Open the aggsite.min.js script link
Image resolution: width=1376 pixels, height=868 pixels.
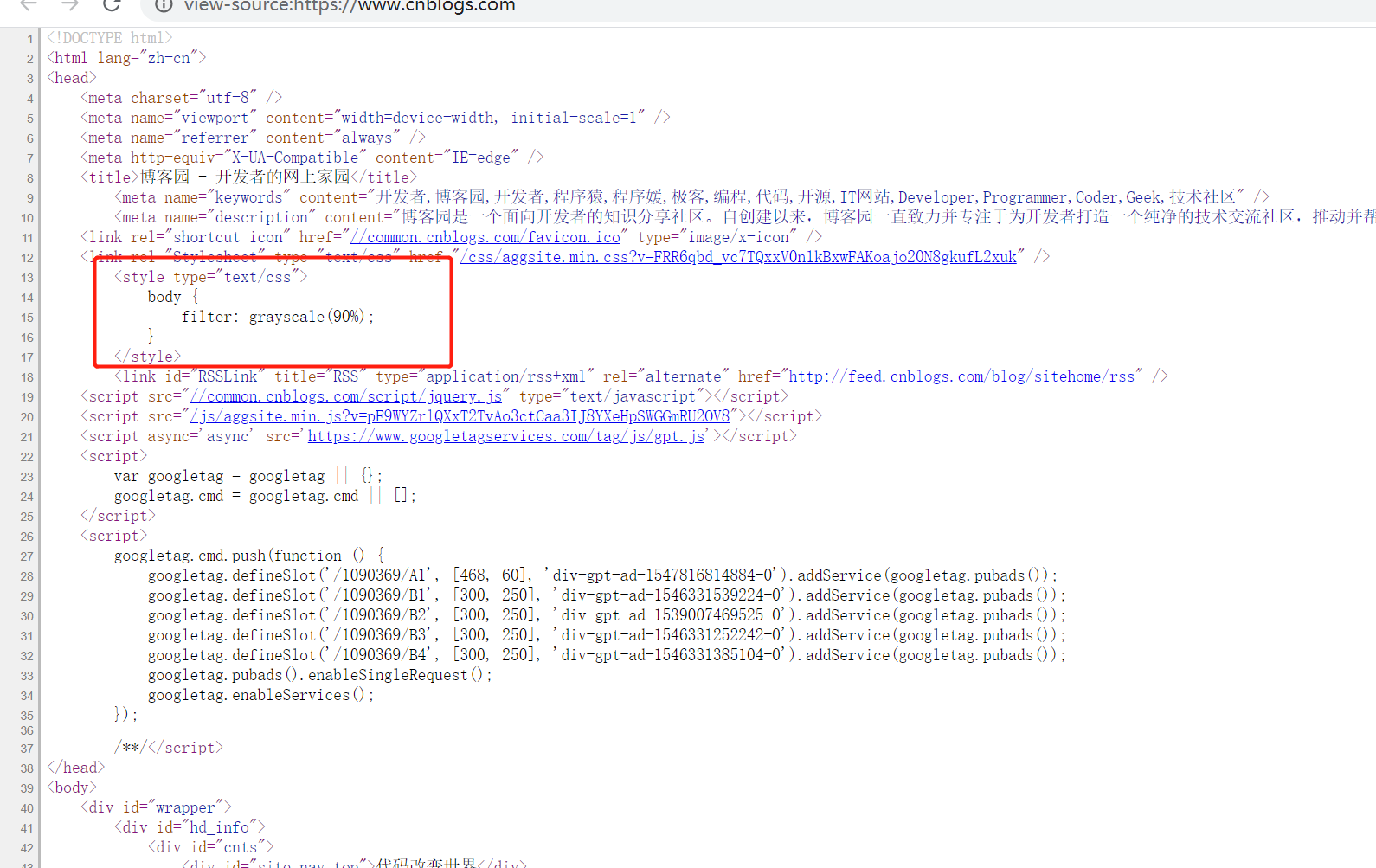pyautogui.click(x=460, y=416)
